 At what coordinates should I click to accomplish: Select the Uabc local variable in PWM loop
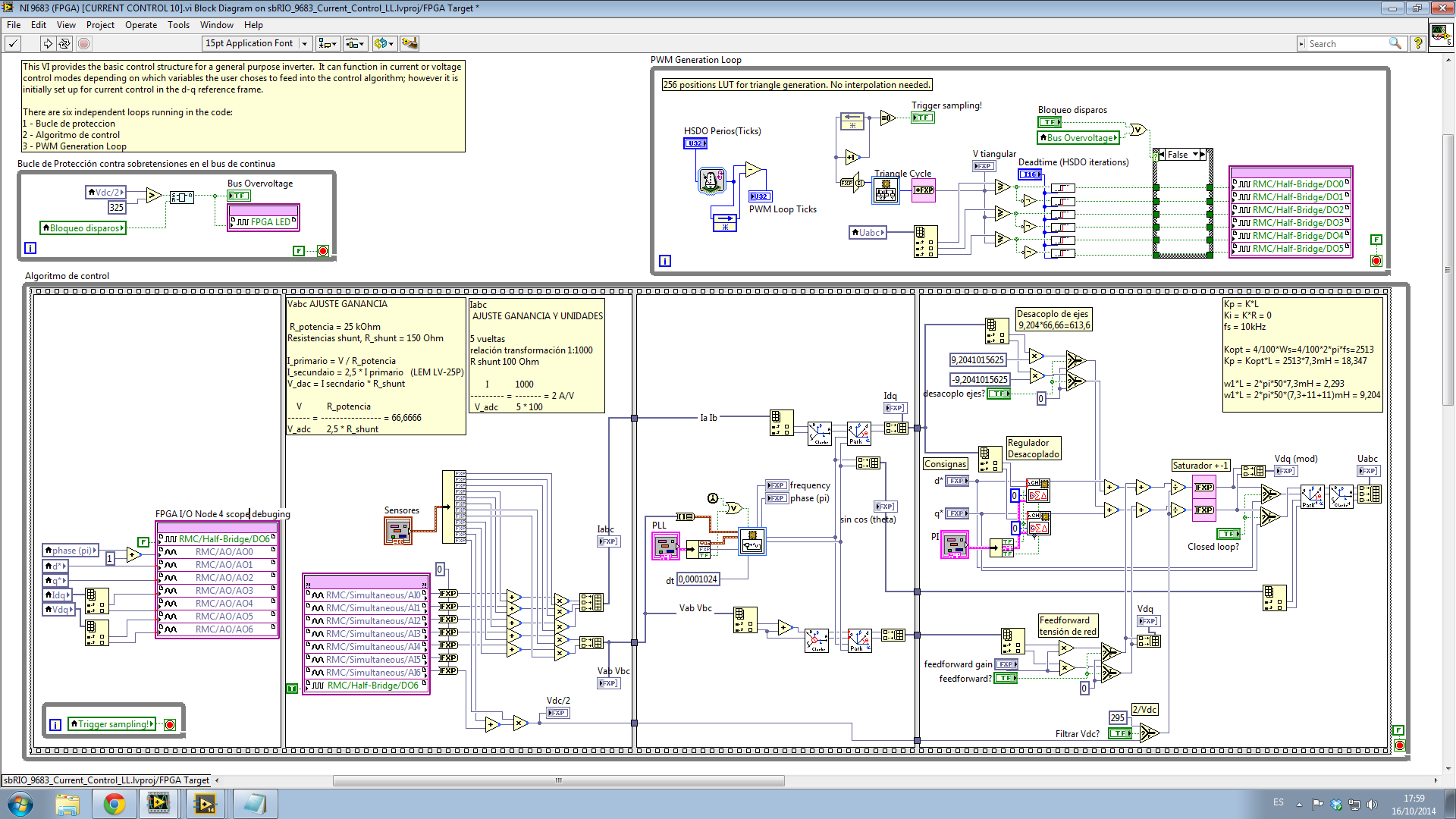868,233
